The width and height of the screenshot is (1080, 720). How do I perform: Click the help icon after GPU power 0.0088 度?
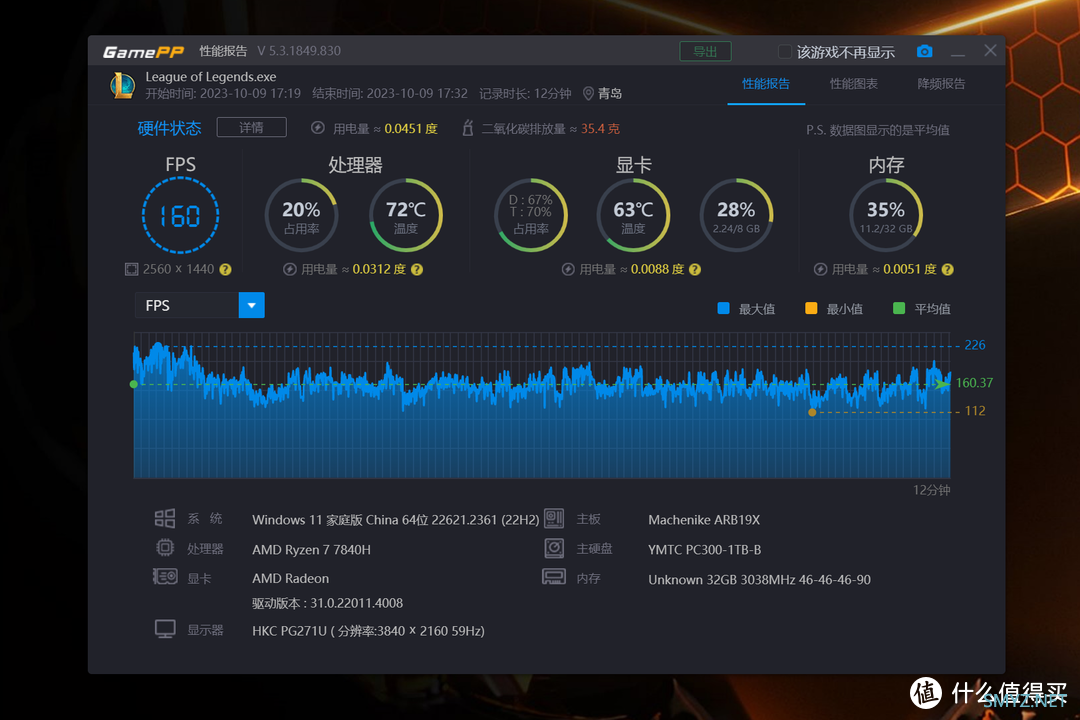pos(695,269)
